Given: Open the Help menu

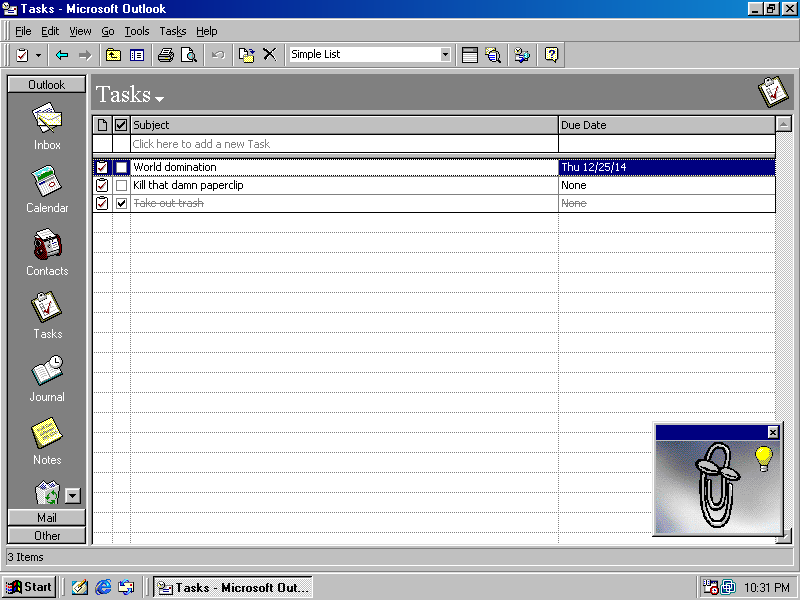Looking at the screenshot, I should pos(207,31).
